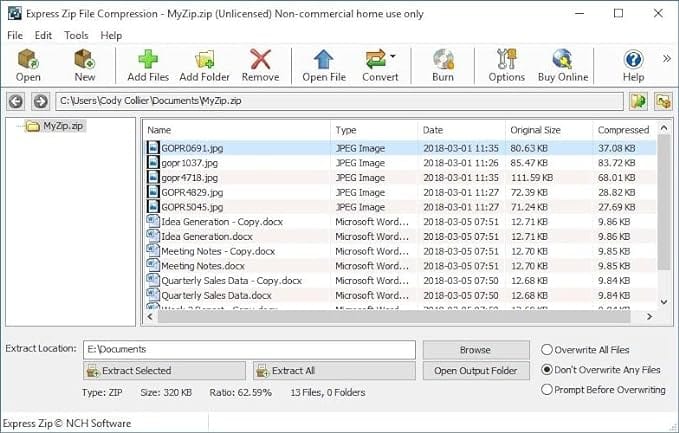Click the list's scroll up arrow

[663, 128]
